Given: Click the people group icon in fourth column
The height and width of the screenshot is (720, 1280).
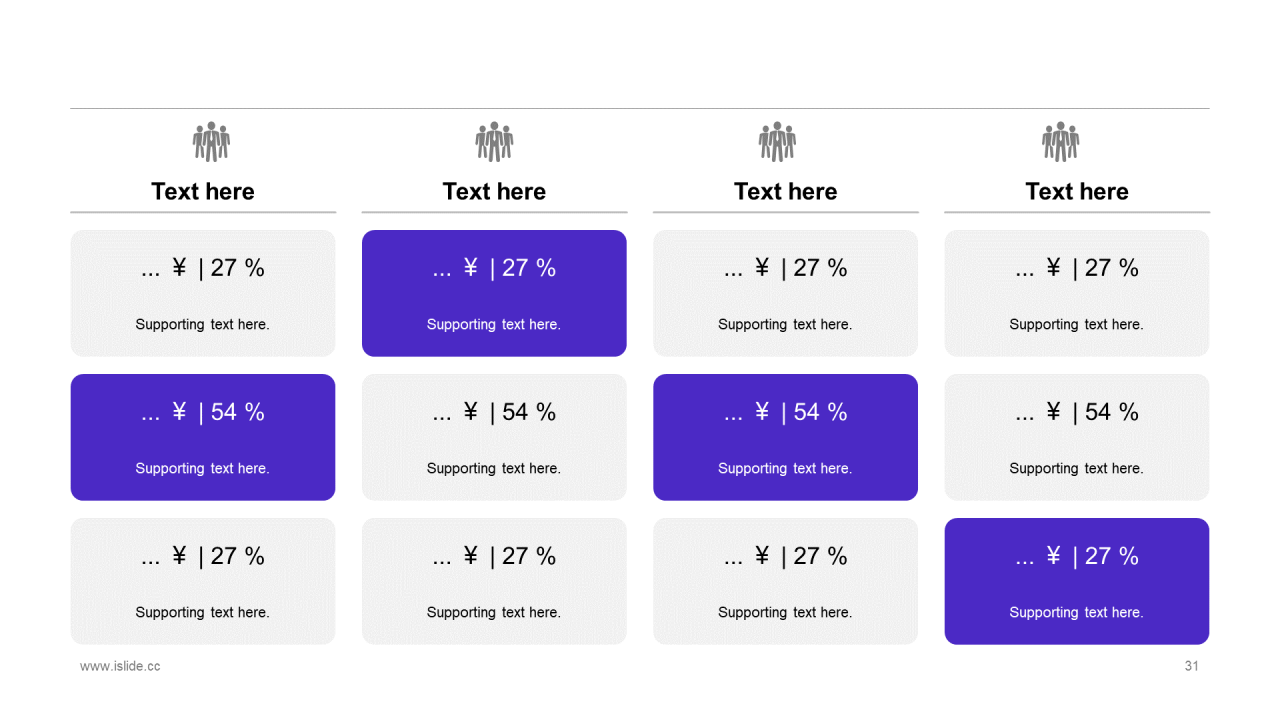Looking at the screenshot, I should [x=1061, y=142].
